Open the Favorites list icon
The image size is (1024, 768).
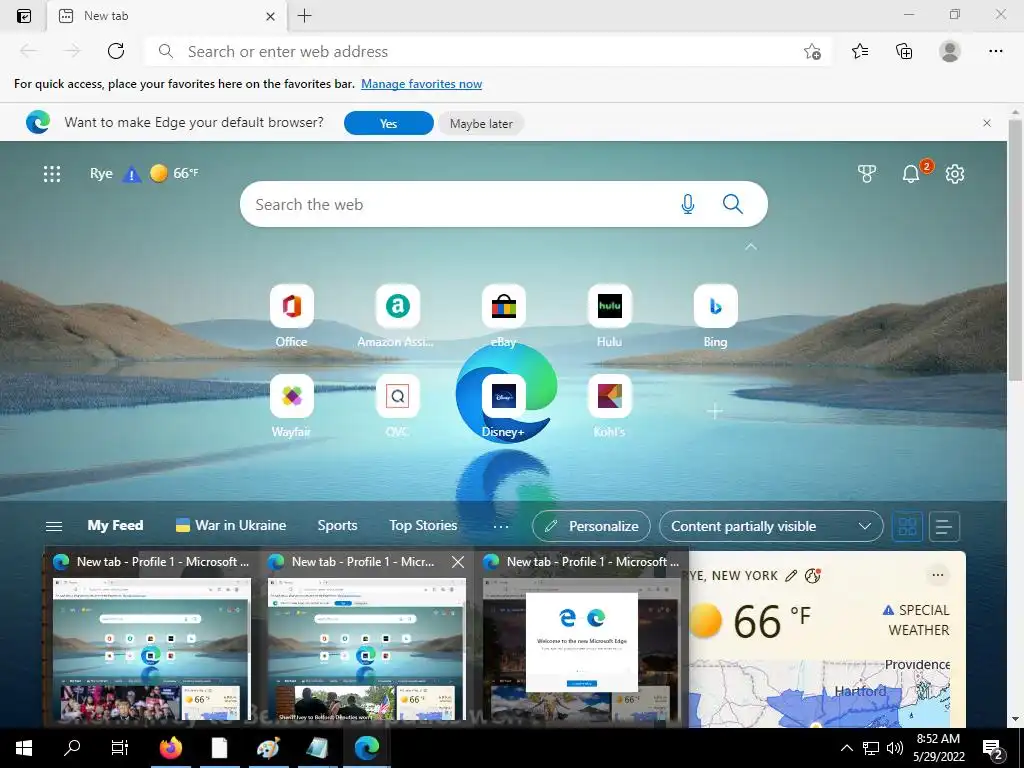click(x=860, y=51)
